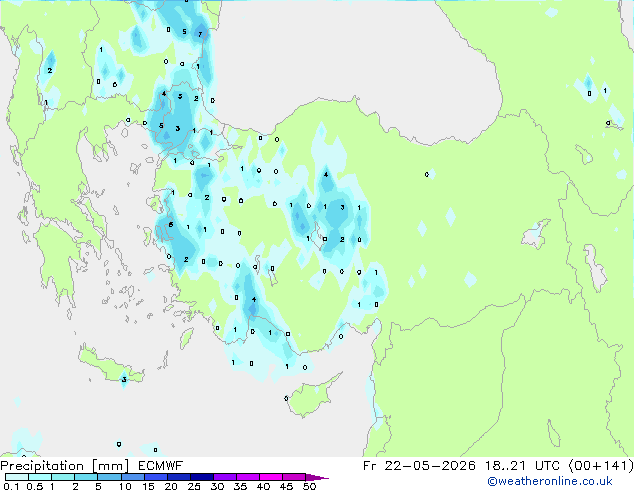
Task: Click the '25' legend scale label
Action: [x=194, y=486]
